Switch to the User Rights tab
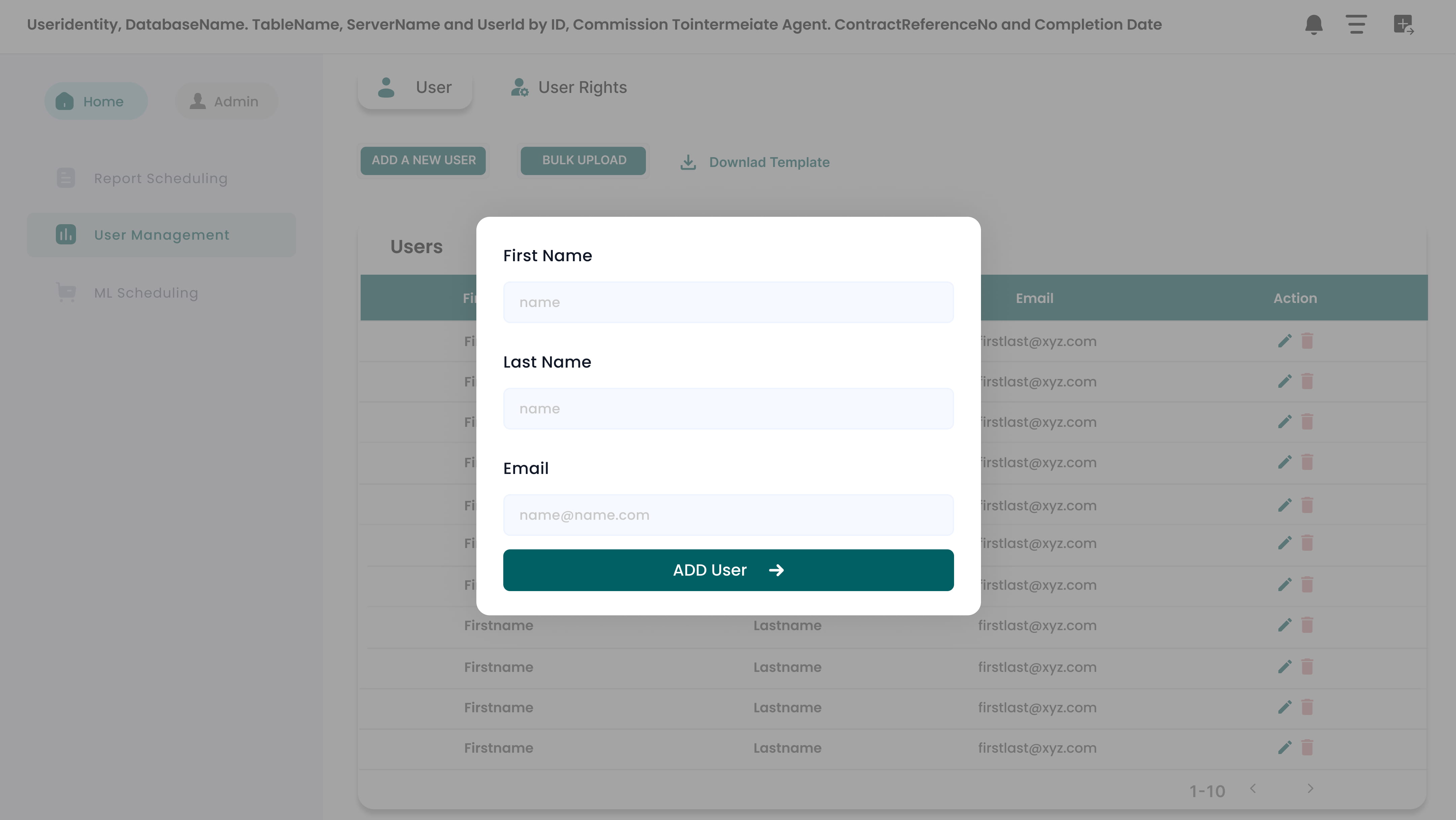Image resolution: width=1456 pixels, height=820 pixels. point(569,87)
